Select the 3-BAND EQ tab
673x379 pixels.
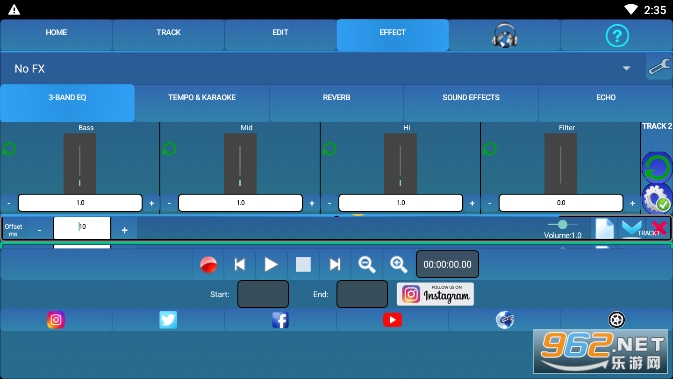[x=67, y=103]
